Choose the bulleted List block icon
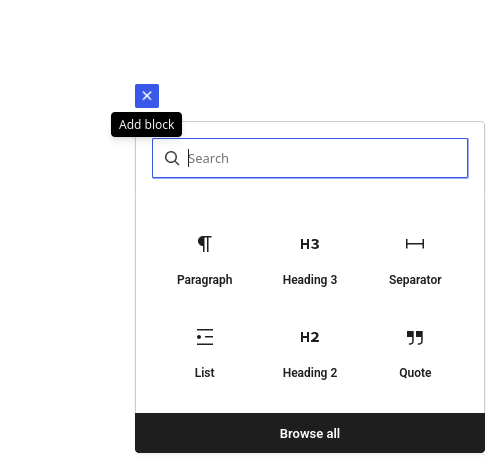This screenshot has height=464, width=495. point(205,337)
